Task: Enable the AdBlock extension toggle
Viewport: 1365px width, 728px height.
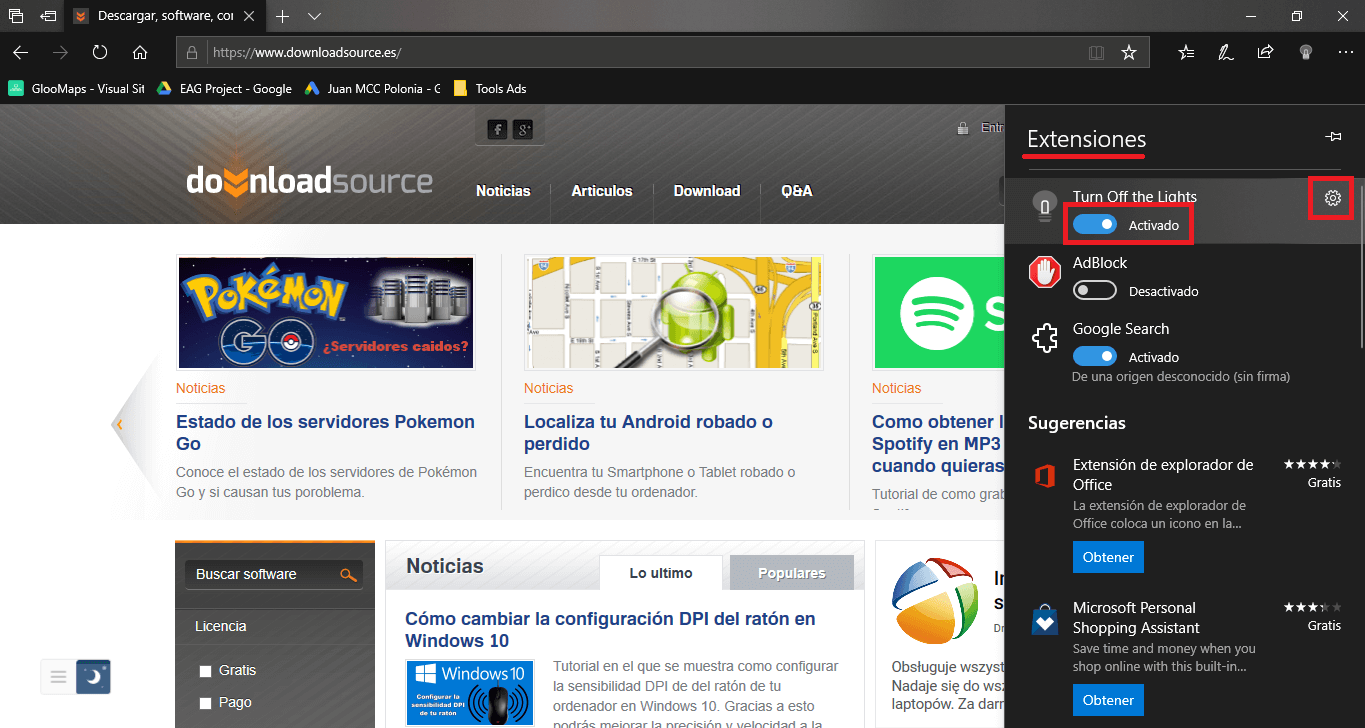Action: (x=1095, y=291)
